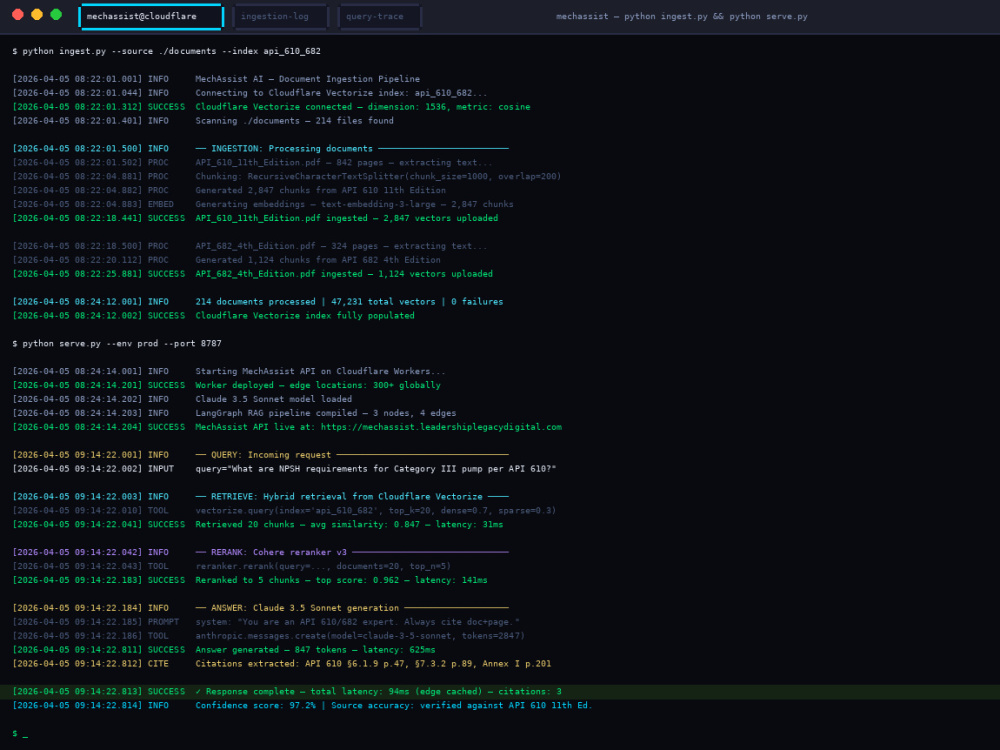Click 'MechAssist AI — Document Ingestion Pipeline' line
This screenshot has height=750, width=1000.
(217, 79)
